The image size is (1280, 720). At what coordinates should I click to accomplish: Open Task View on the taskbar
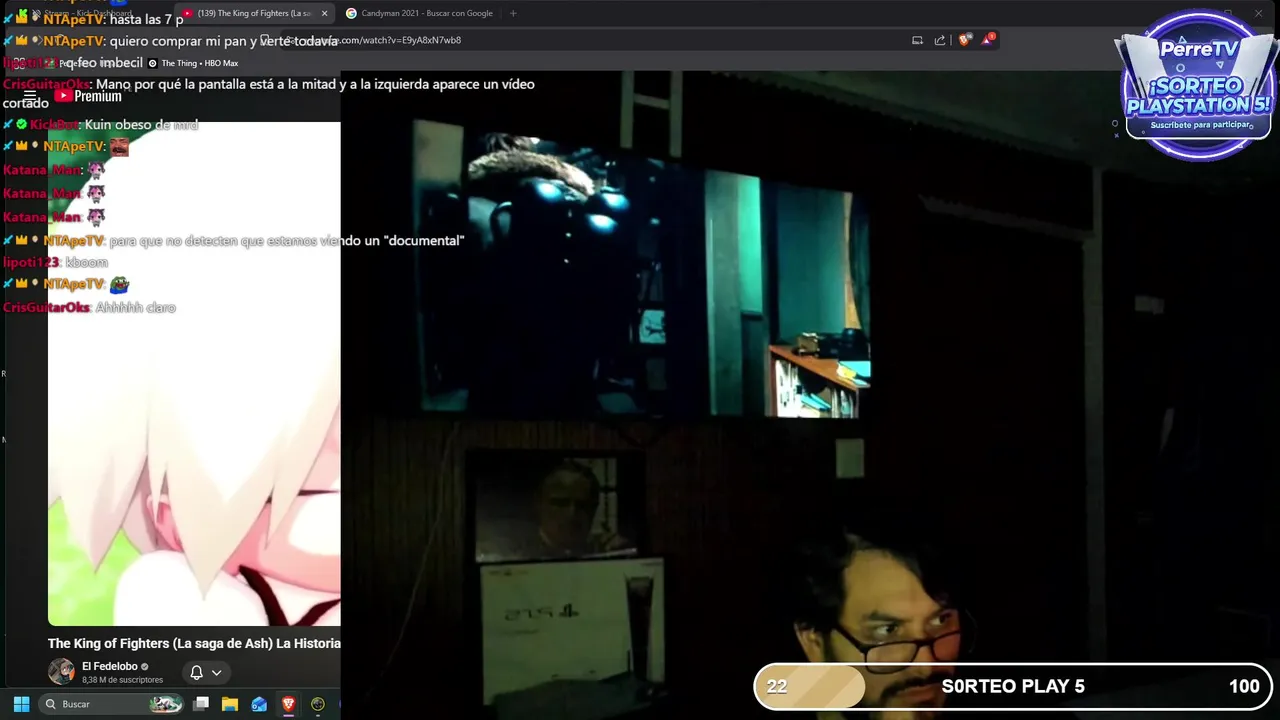tap(201, 704)
